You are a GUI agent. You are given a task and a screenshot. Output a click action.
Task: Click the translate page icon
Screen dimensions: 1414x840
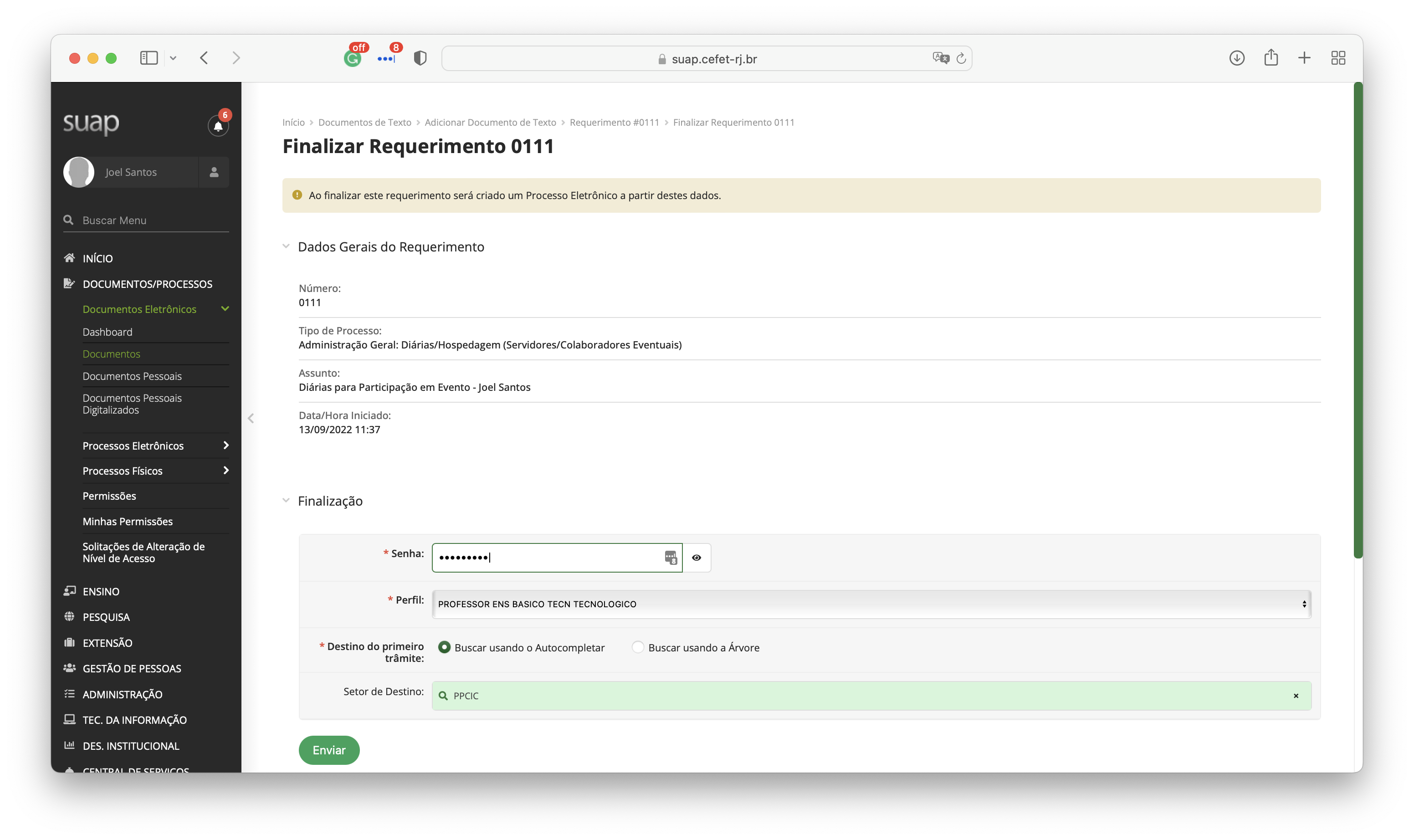point(940,58)
